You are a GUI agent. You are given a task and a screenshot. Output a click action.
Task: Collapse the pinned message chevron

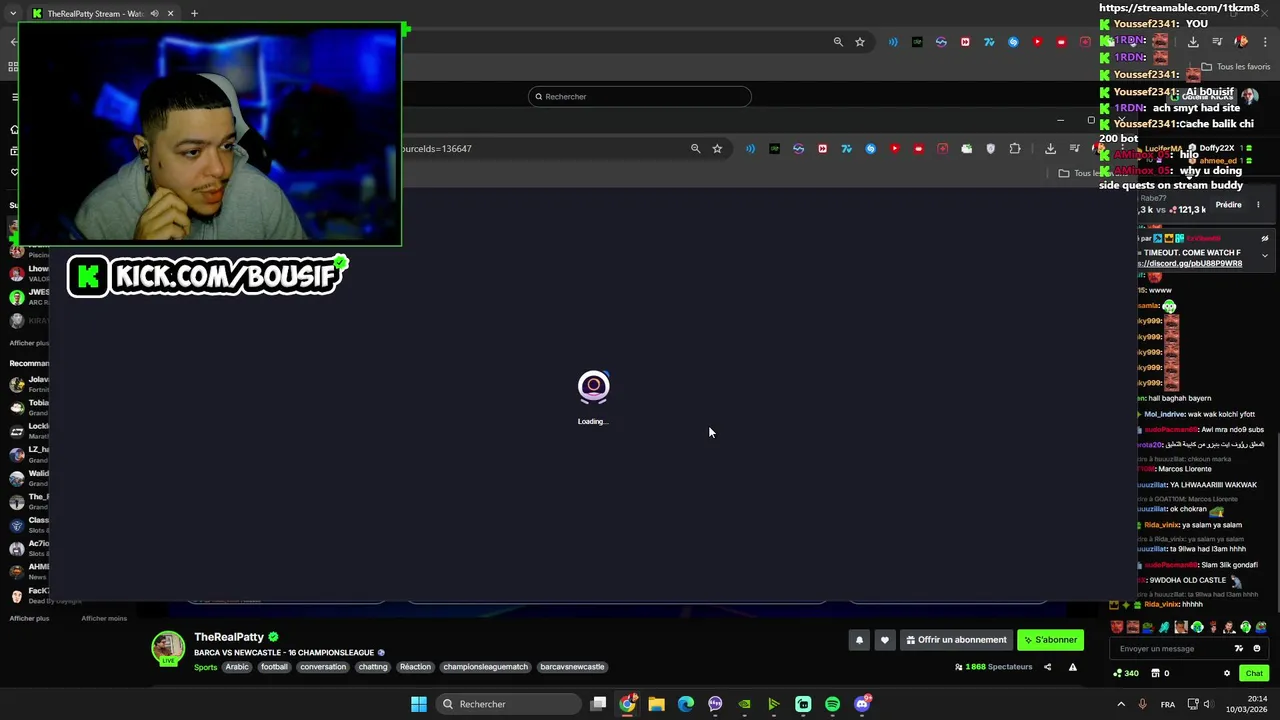click(1264, 255)
